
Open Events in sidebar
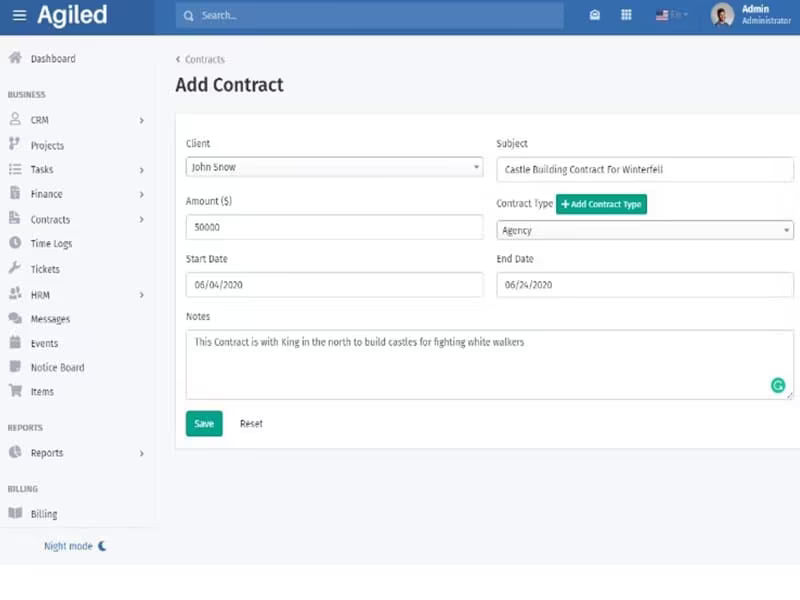[44, 343]
